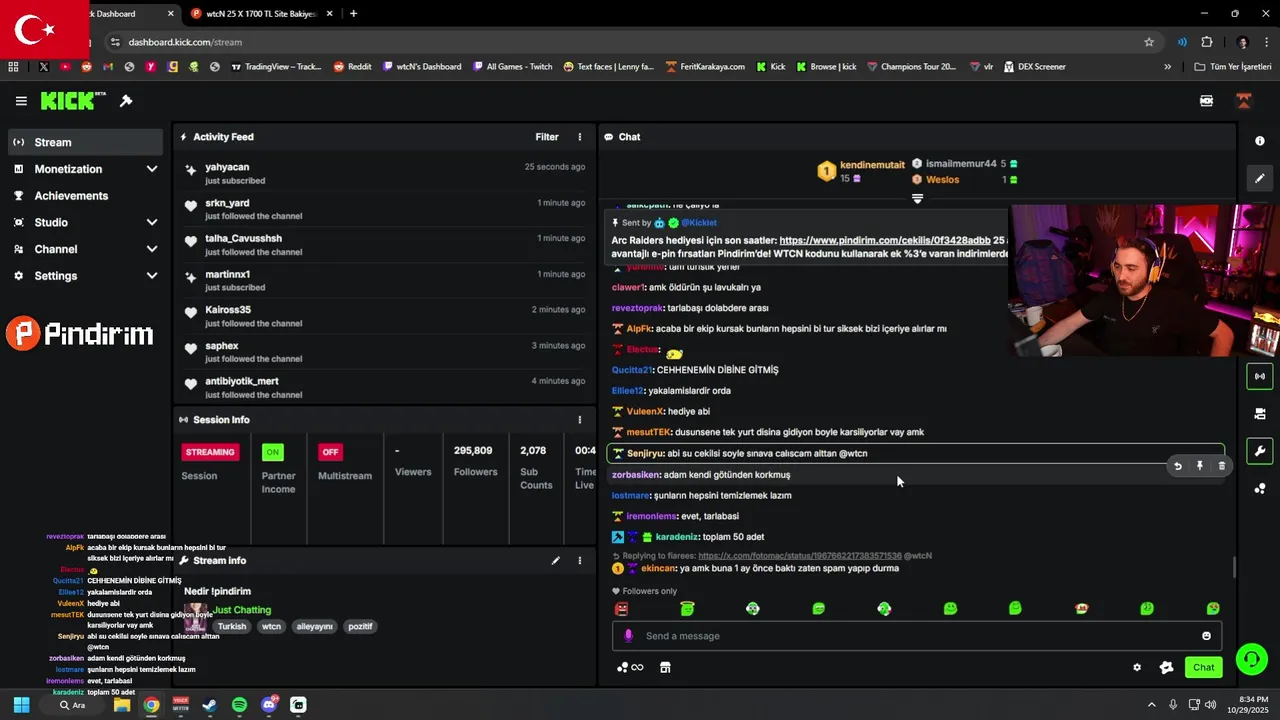Viewport: 1280px width, 720px height.
Task: Edit Stream Info with pencil icon
Action: point(556,561)
